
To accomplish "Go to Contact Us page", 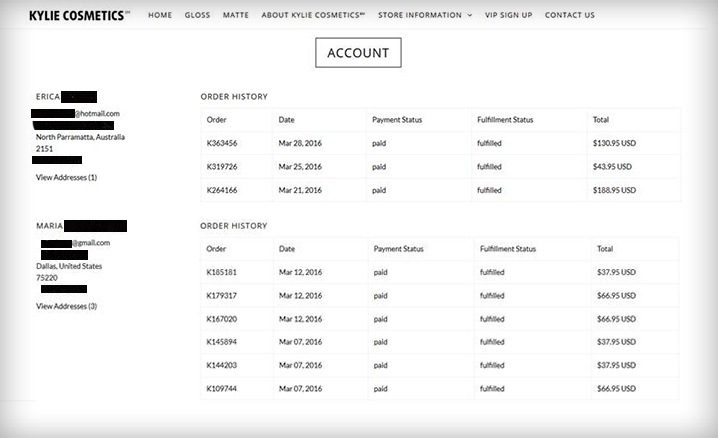I will pos(570,15).
